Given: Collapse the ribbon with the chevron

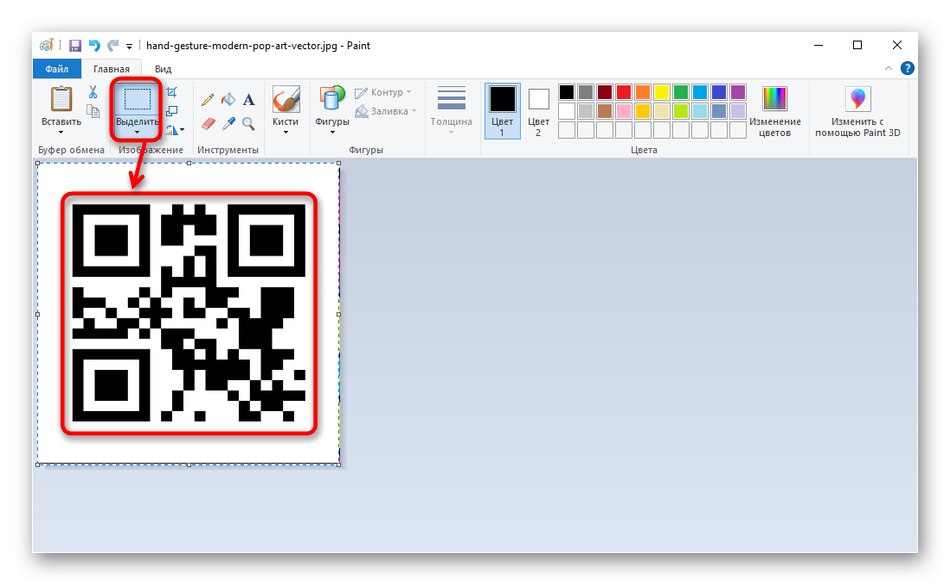Looking at the screenshot, I should [x=888, y=68].
